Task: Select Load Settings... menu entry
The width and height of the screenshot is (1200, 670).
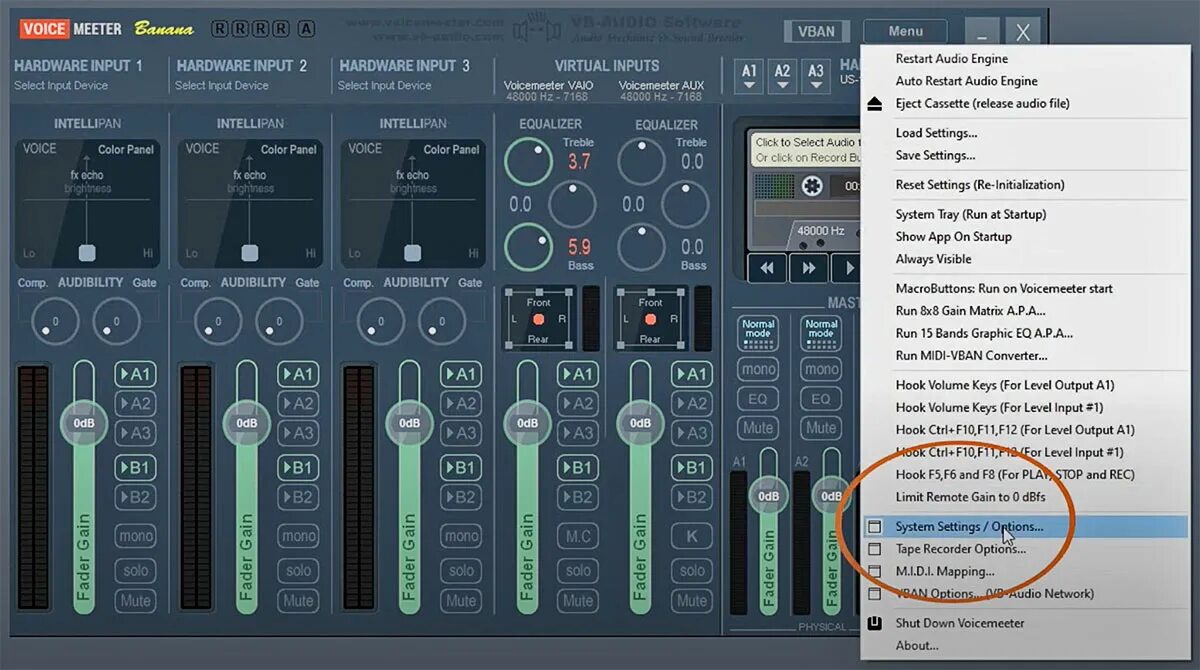Action: click(x=936, y=133)
